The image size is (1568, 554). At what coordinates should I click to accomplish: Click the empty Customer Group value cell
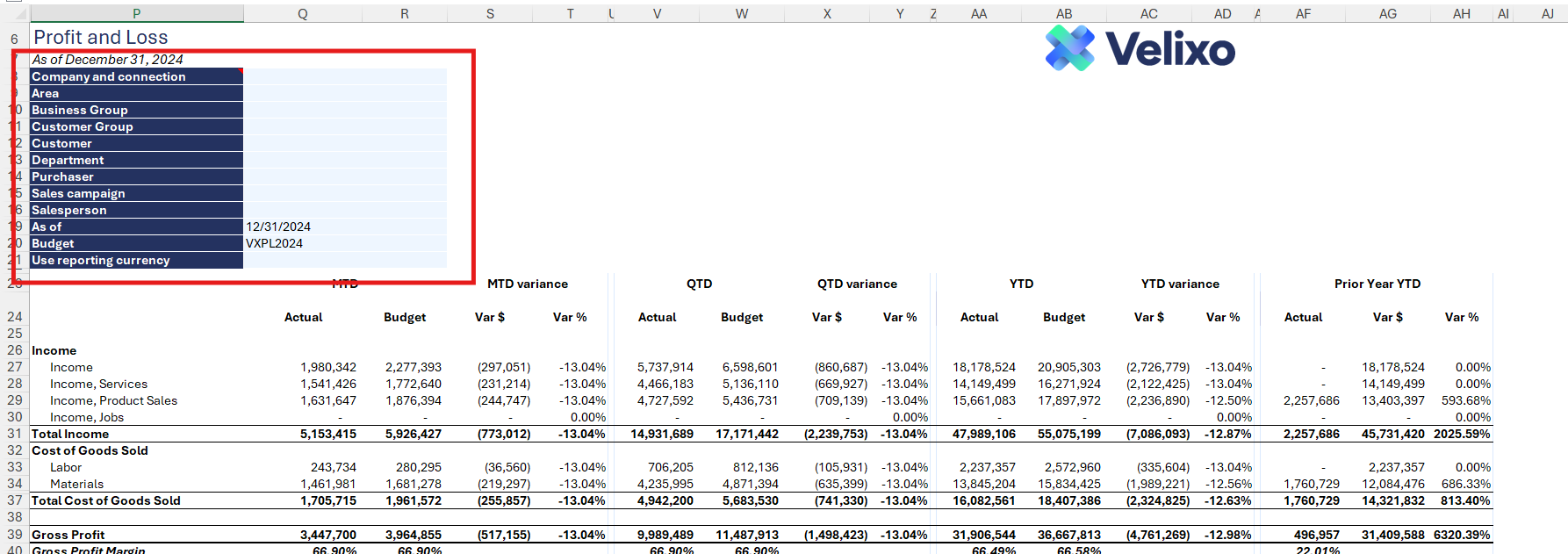coord(344,126)
